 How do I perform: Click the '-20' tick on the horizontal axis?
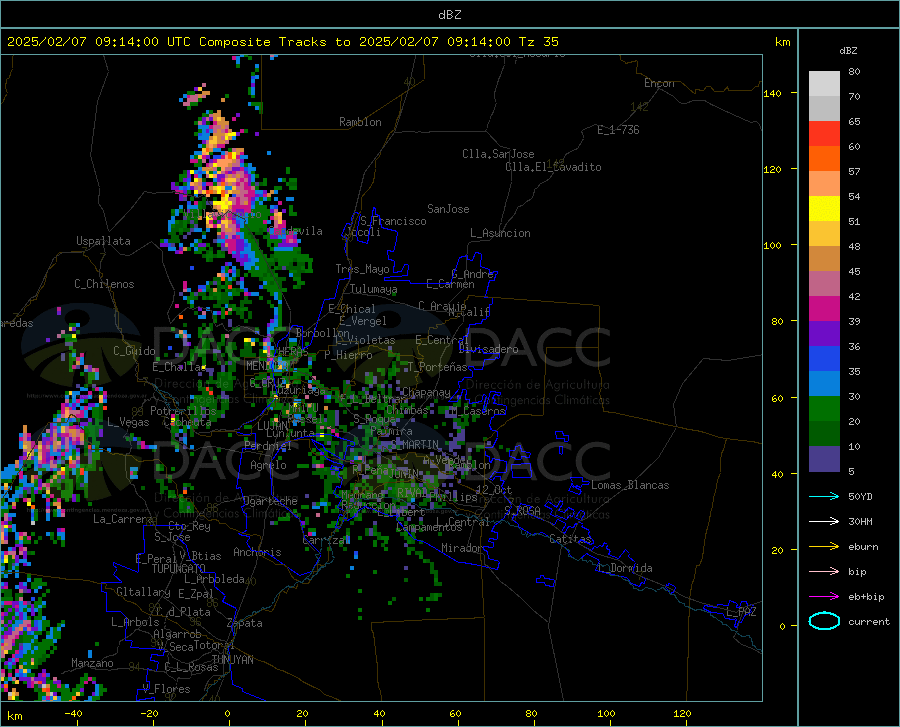pos(149,714)
